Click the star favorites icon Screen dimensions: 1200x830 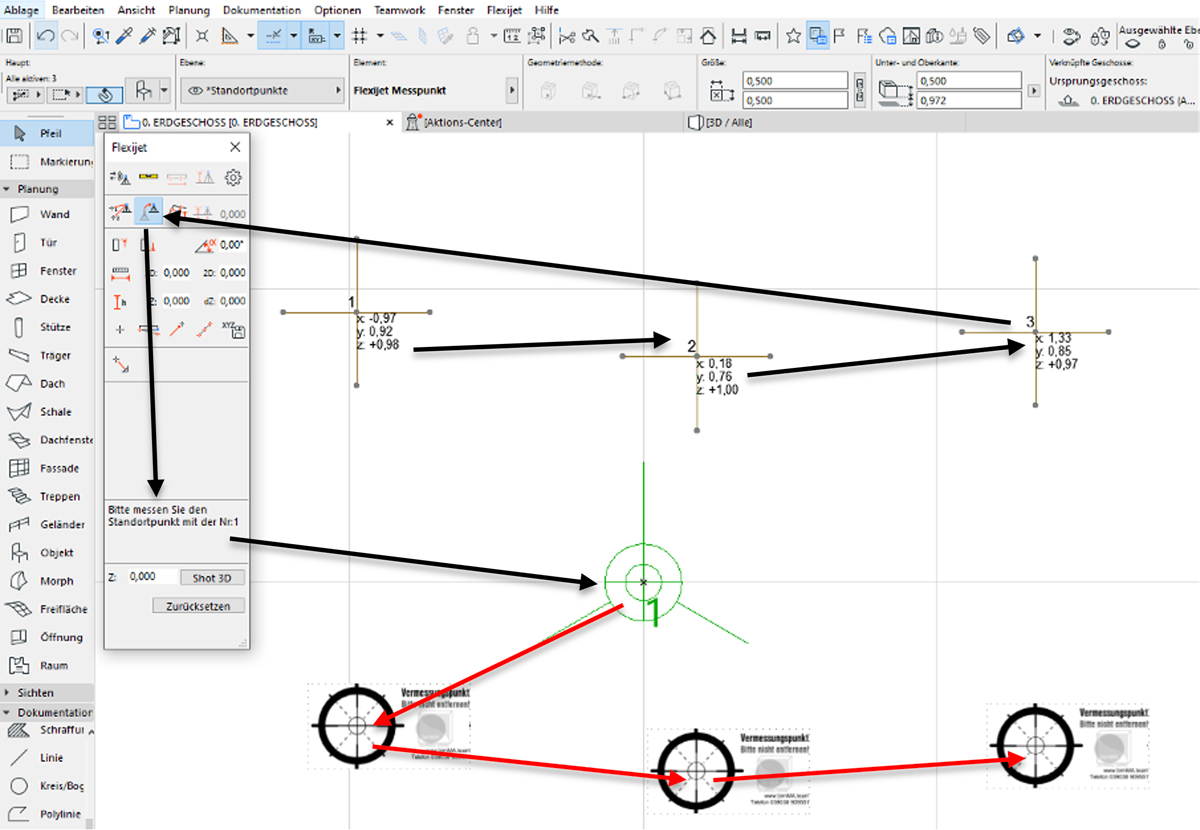[x=793, y=36]
